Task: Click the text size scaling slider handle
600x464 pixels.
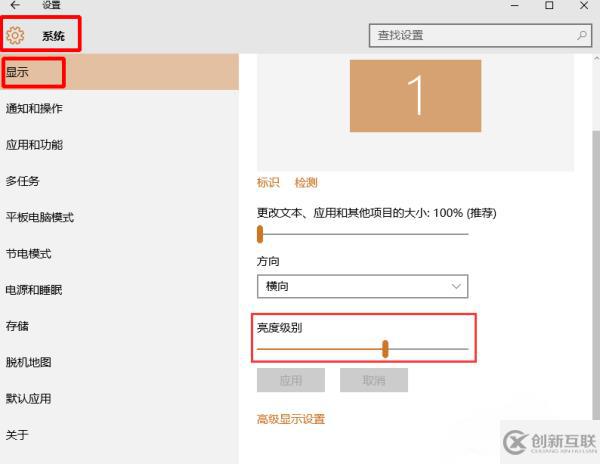Action: [260, 234]
